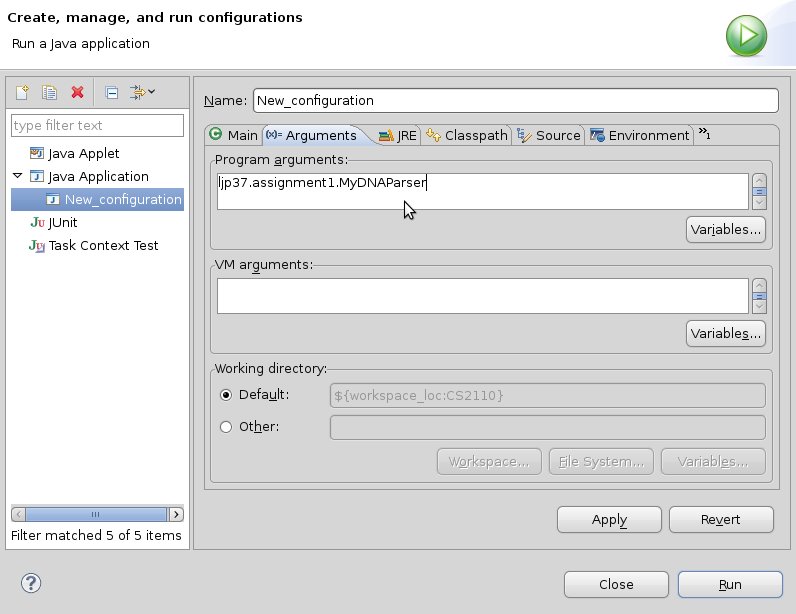Viewport: 796px width, 614px height.
Task: Select the Default working directory option
Action: coord(226,395)
